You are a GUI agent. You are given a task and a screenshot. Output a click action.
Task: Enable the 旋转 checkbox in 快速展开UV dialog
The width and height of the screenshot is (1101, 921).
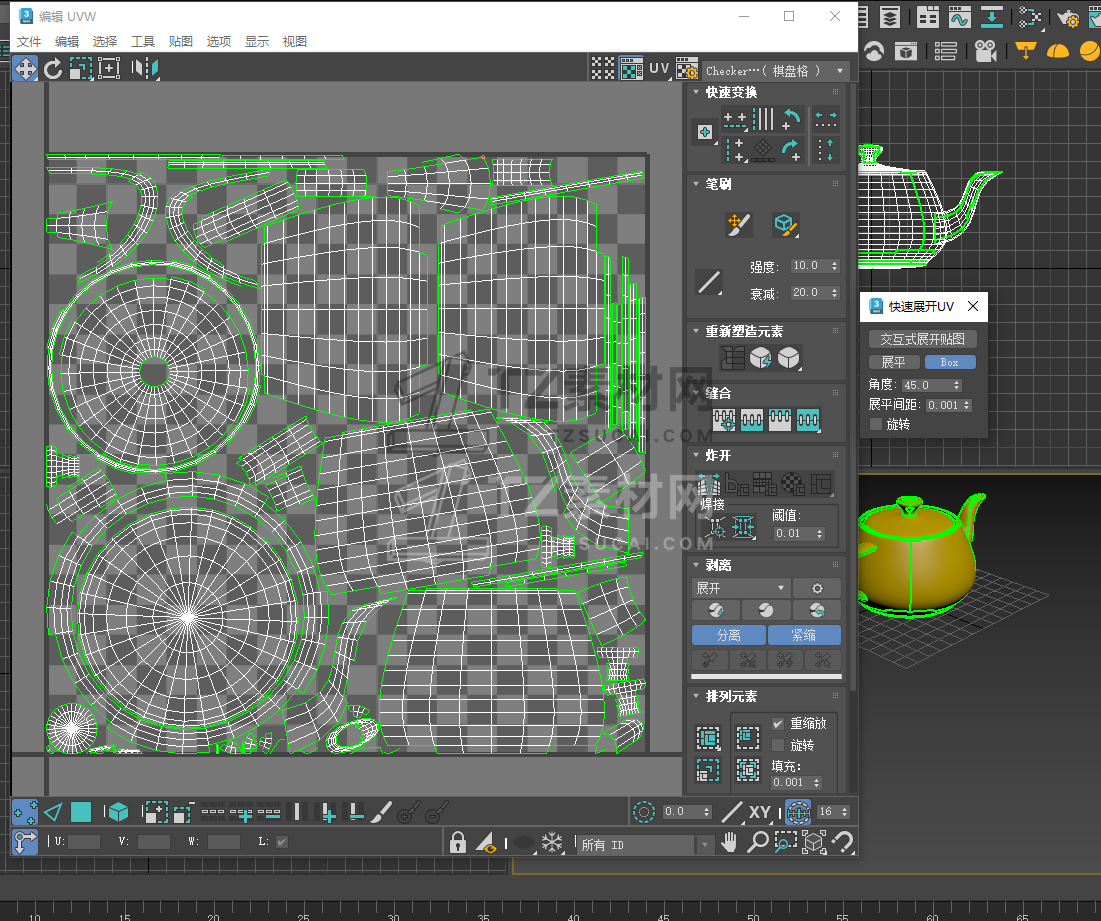(877, 425)
